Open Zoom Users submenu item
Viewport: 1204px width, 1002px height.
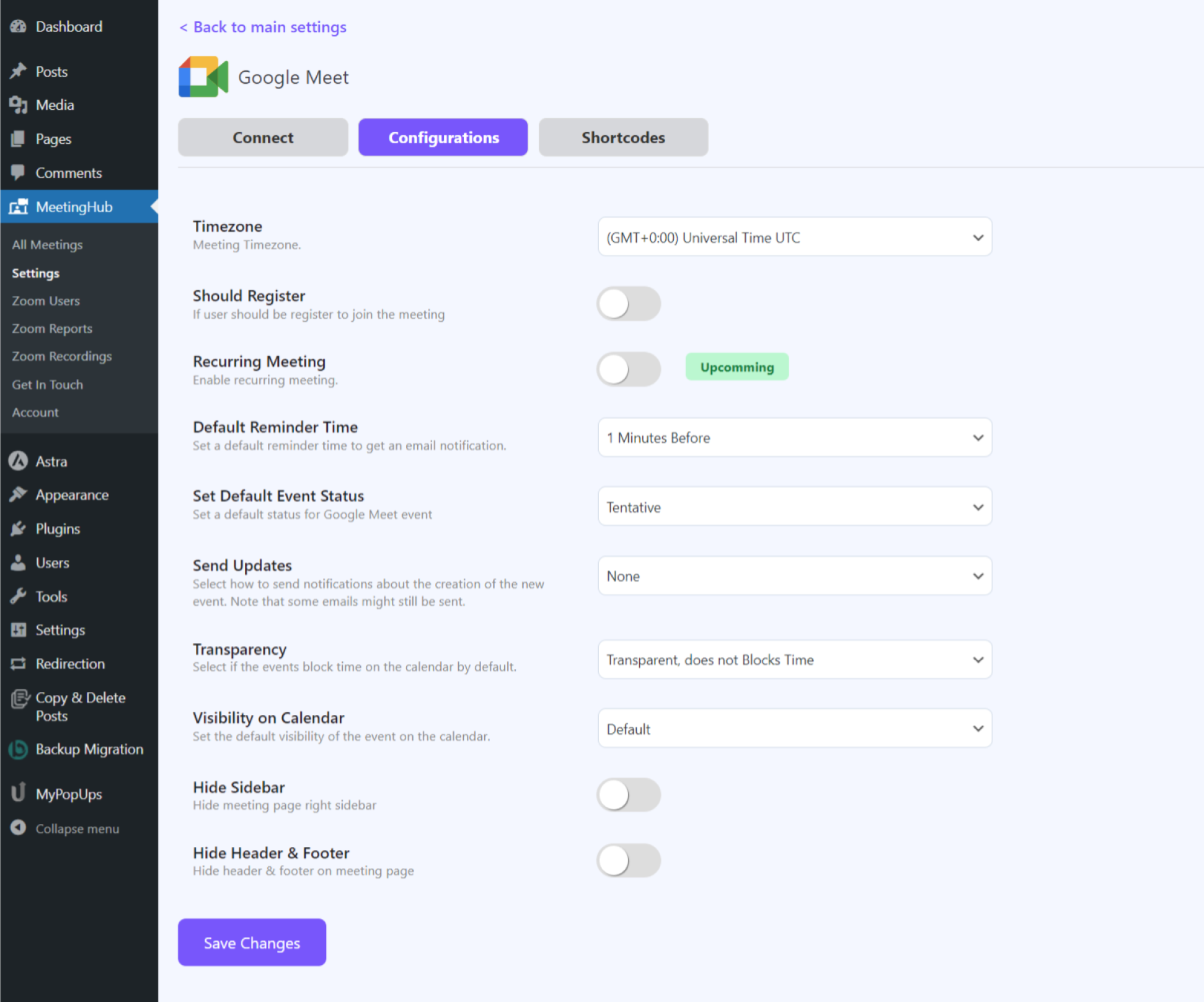click(46, 301)
